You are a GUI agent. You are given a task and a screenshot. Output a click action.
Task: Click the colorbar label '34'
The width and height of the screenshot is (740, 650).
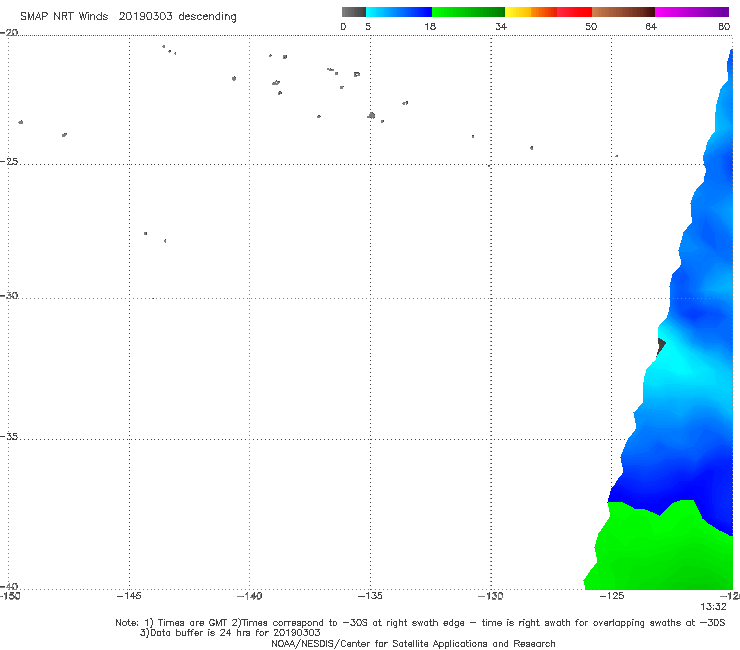click(501, 26)
